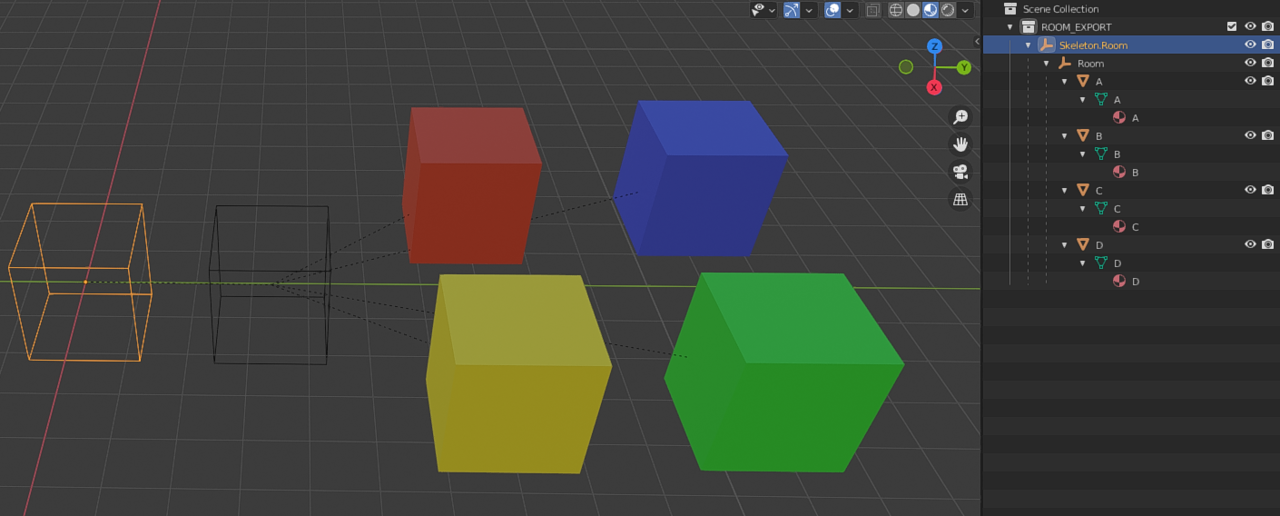Click the green mesh data icon for B
The image size is (1280, 516).
1101,154
